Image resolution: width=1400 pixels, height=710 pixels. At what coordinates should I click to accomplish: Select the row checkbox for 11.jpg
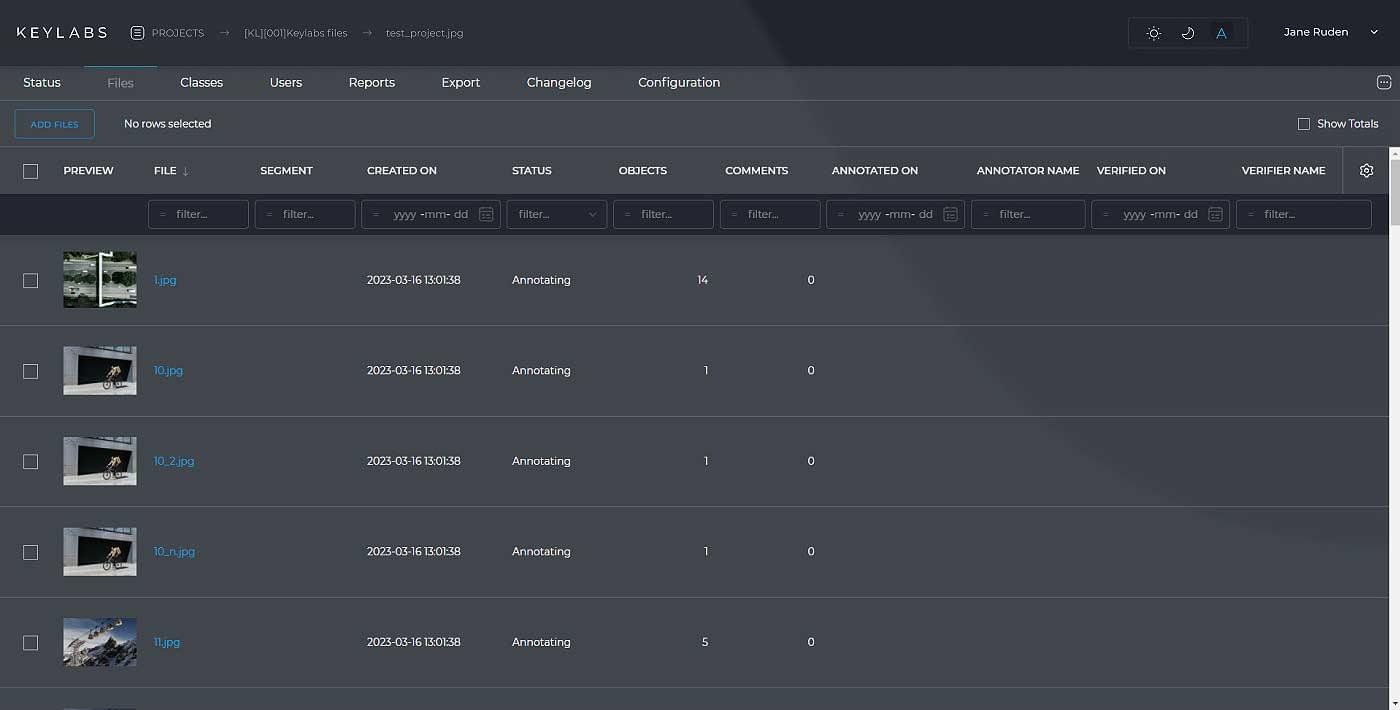click(31, 643)
